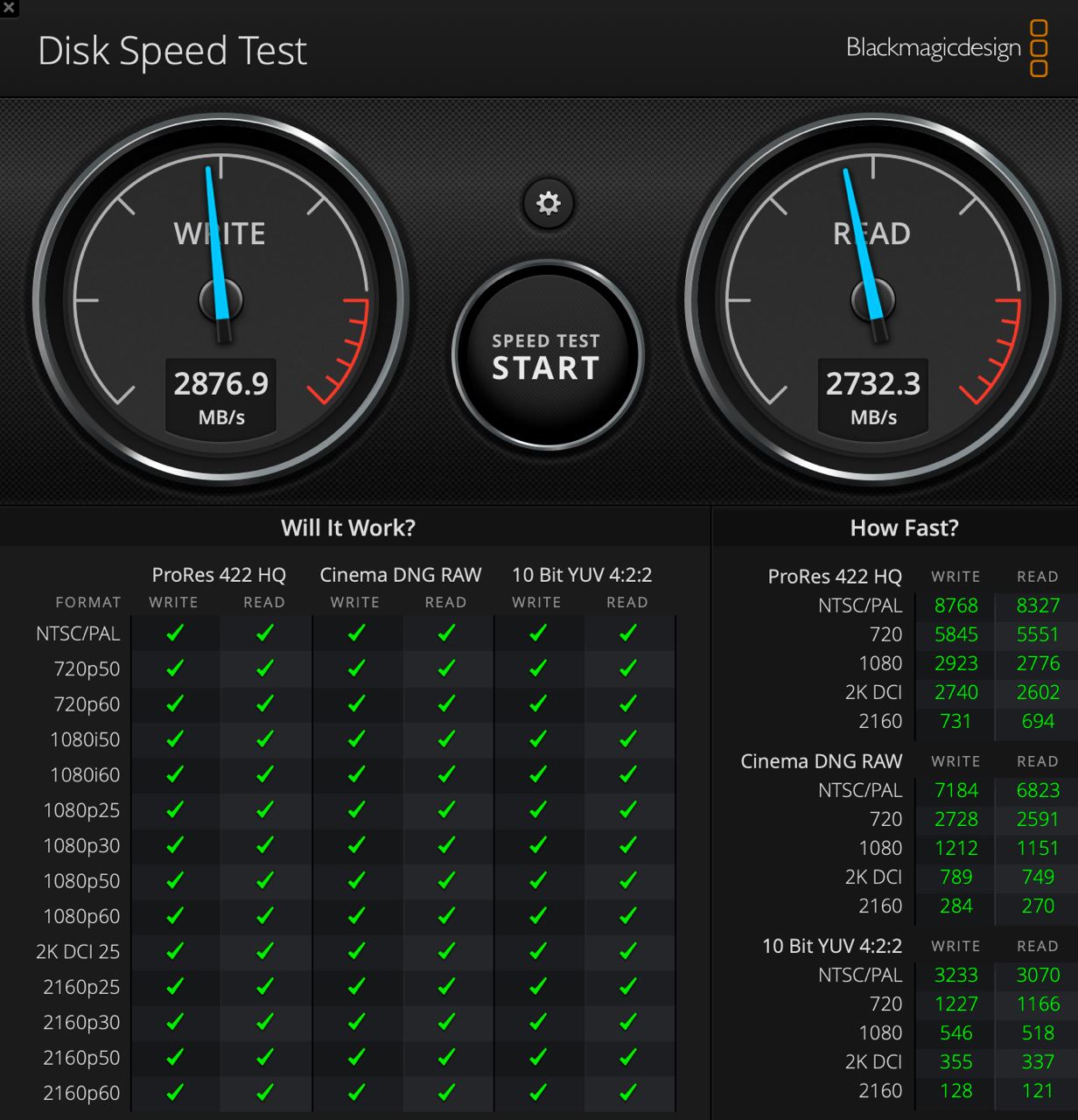
Task: Close the Disk Speed Test window
Action: [9, 7]
